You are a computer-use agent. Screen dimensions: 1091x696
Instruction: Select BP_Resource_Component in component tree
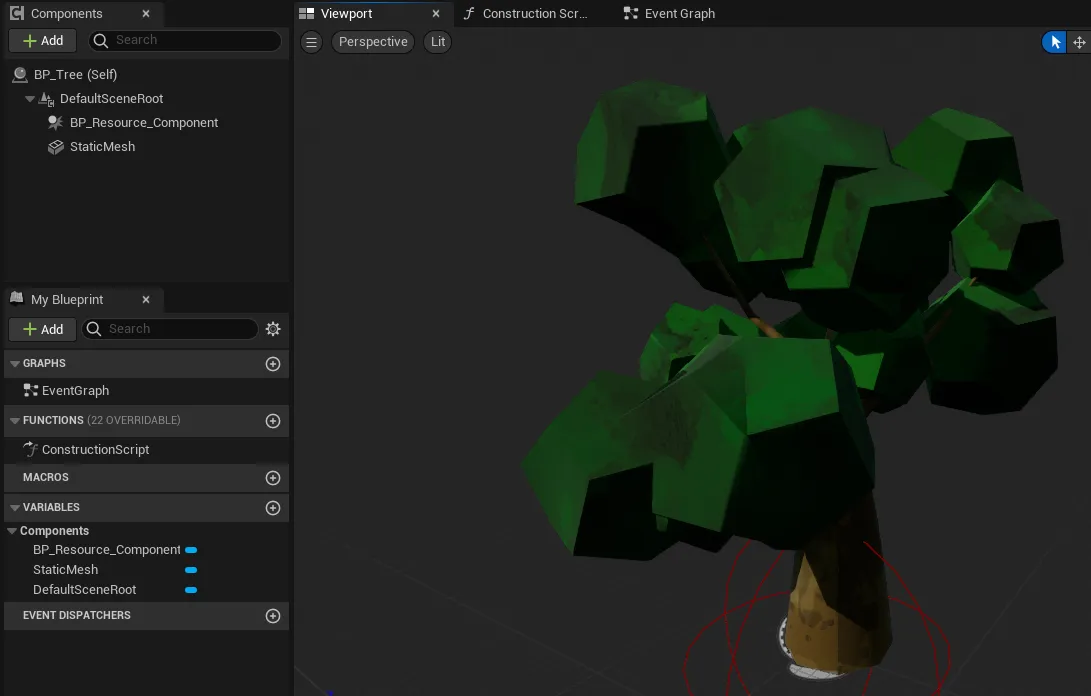pyautogui.click(x=144, y=122)
